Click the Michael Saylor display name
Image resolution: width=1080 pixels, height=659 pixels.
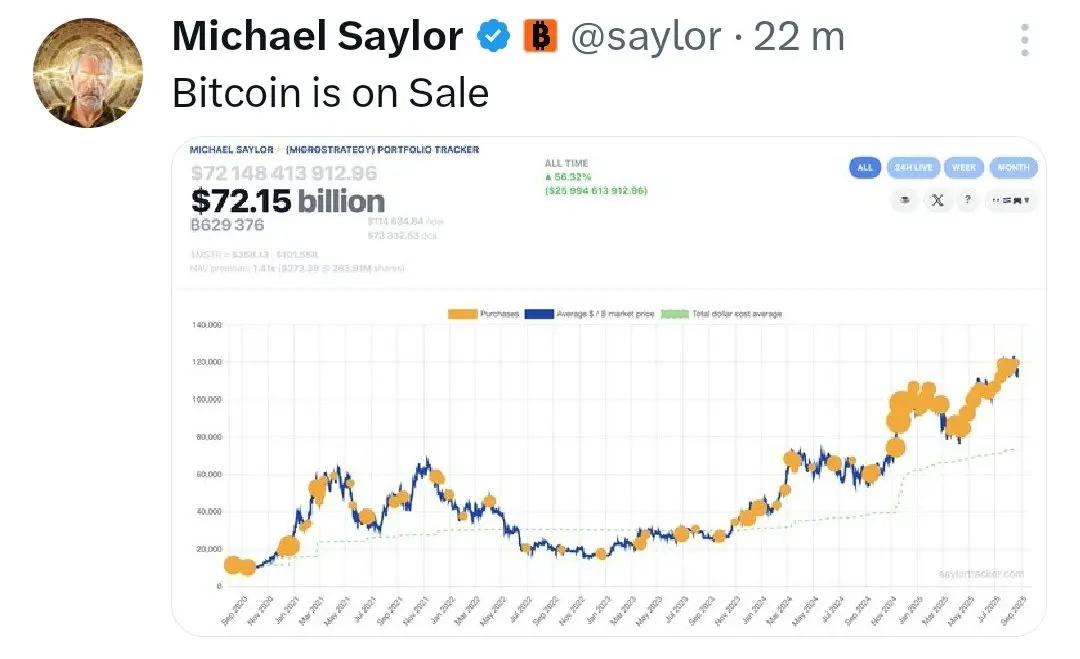pos(318,36)
